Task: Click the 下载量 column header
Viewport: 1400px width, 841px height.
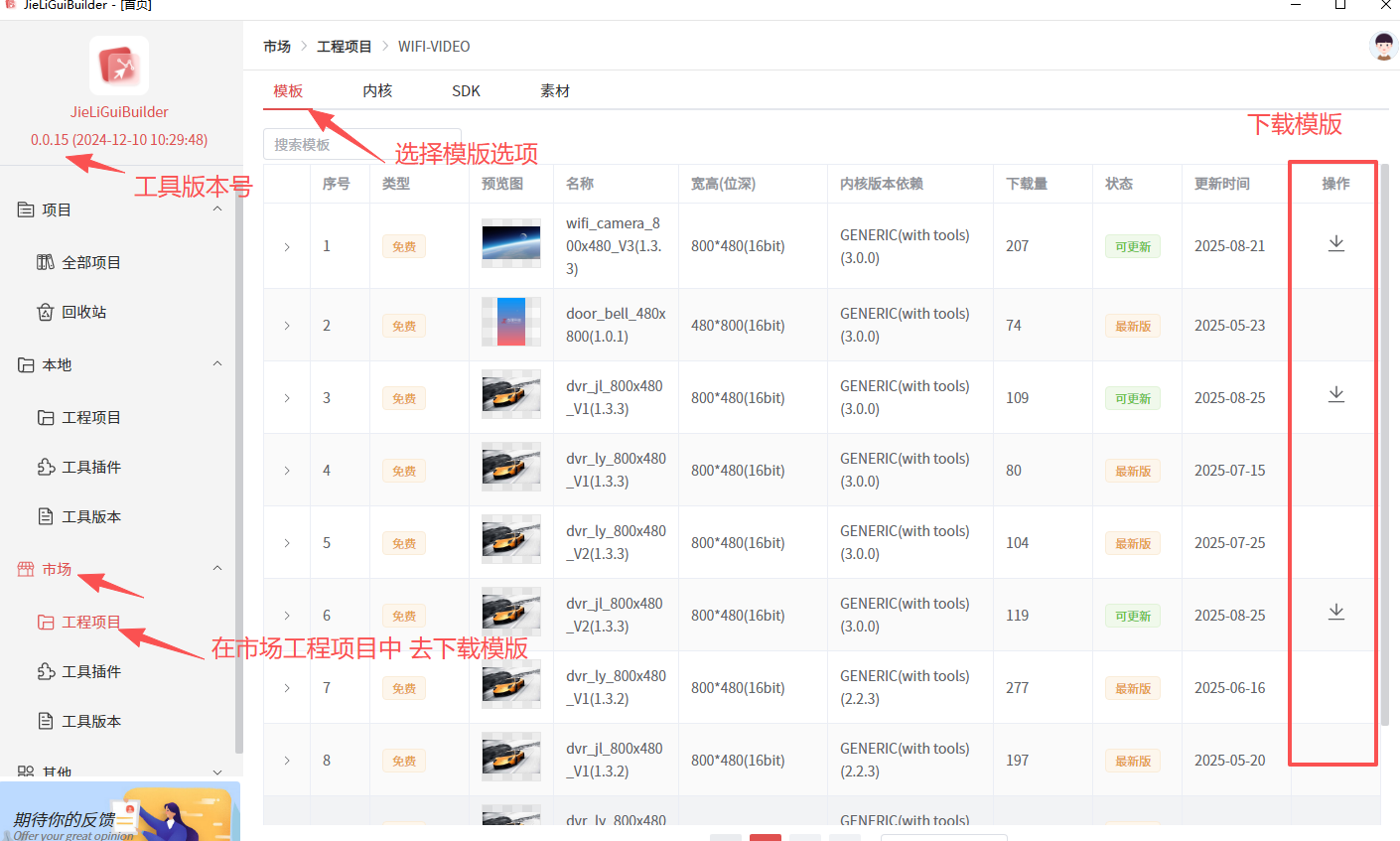Action: coord(1027,184)
